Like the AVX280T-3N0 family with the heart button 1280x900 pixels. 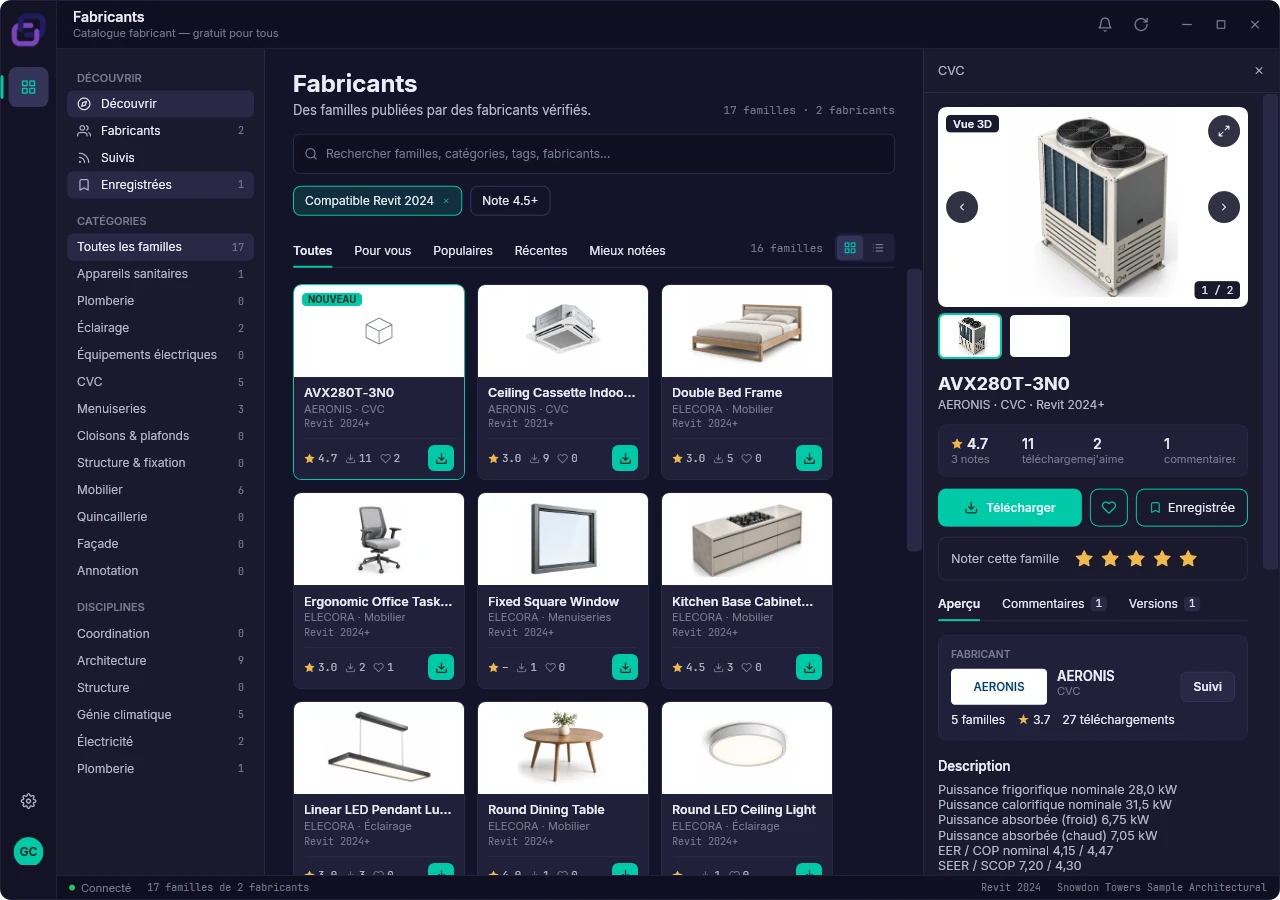pos(1108,508)
